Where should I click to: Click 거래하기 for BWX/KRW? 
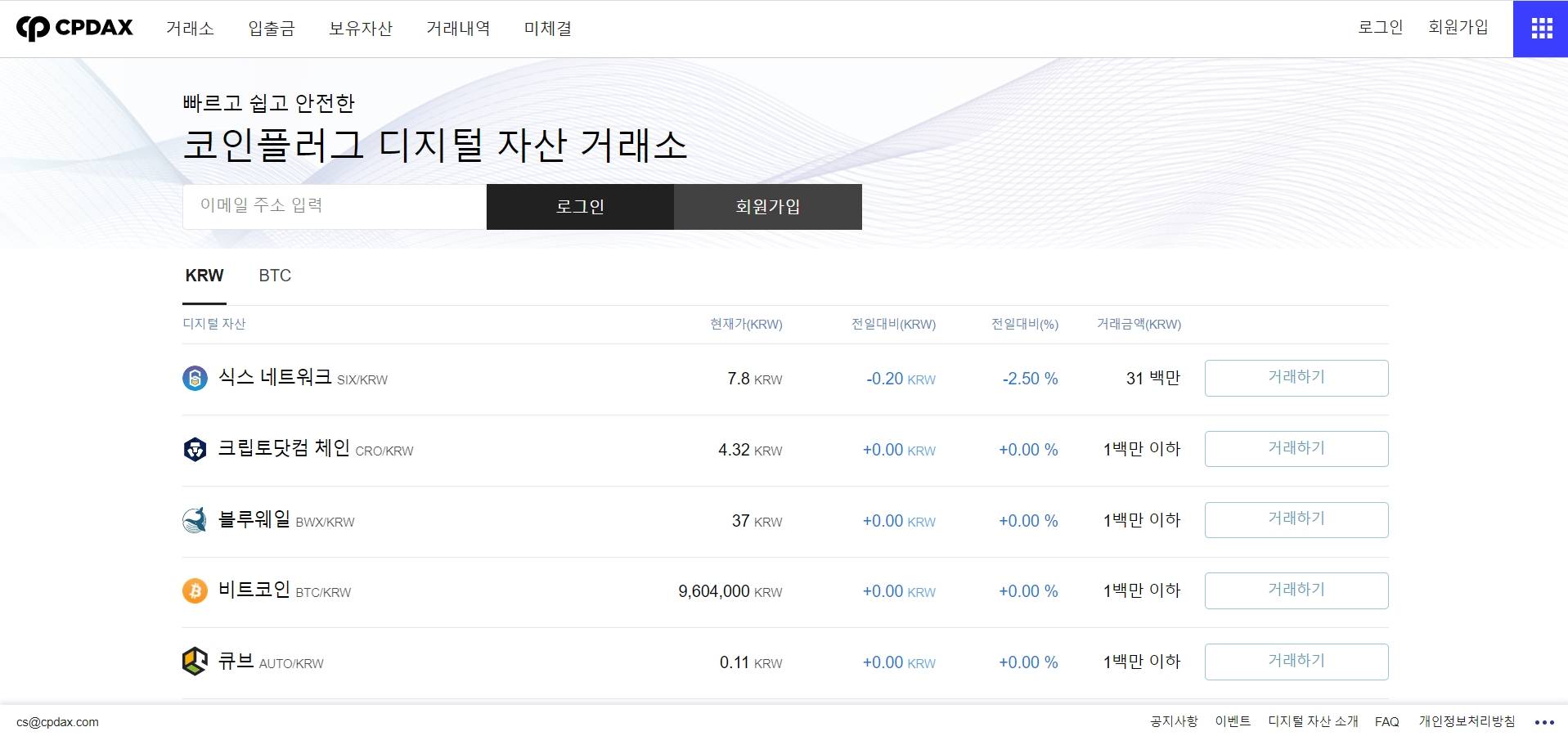[x=1296, y=519]
